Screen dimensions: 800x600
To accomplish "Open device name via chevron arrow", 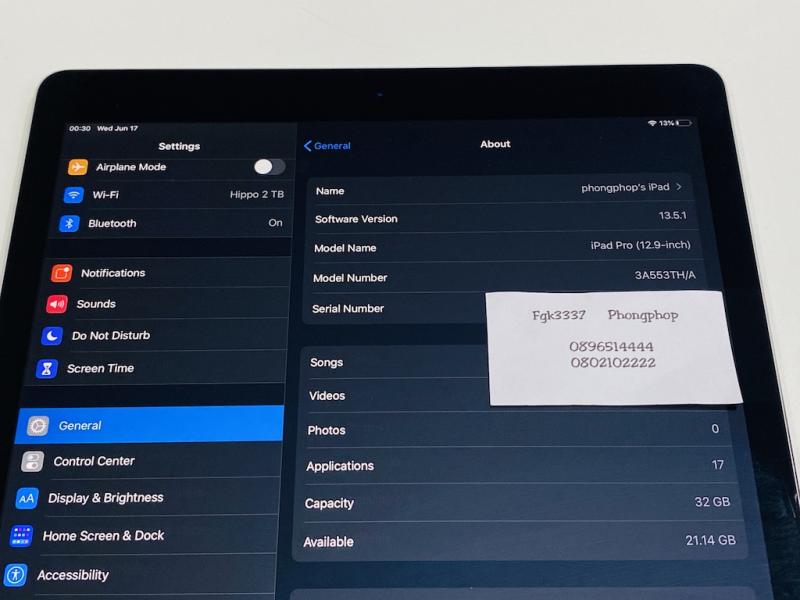I will [679, 187].
